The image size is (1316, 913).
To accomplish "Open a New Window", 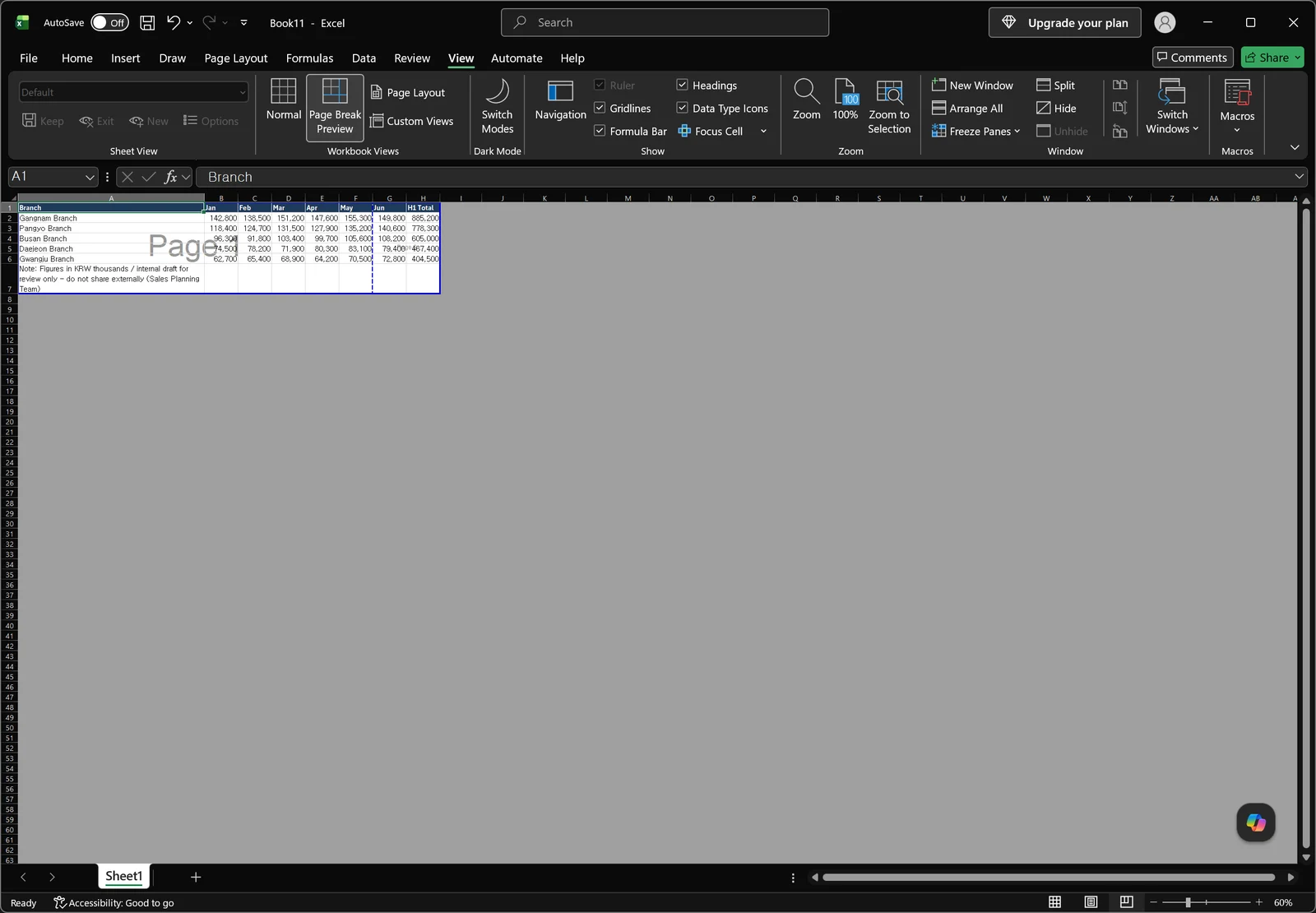I will [x=972, y=86].
